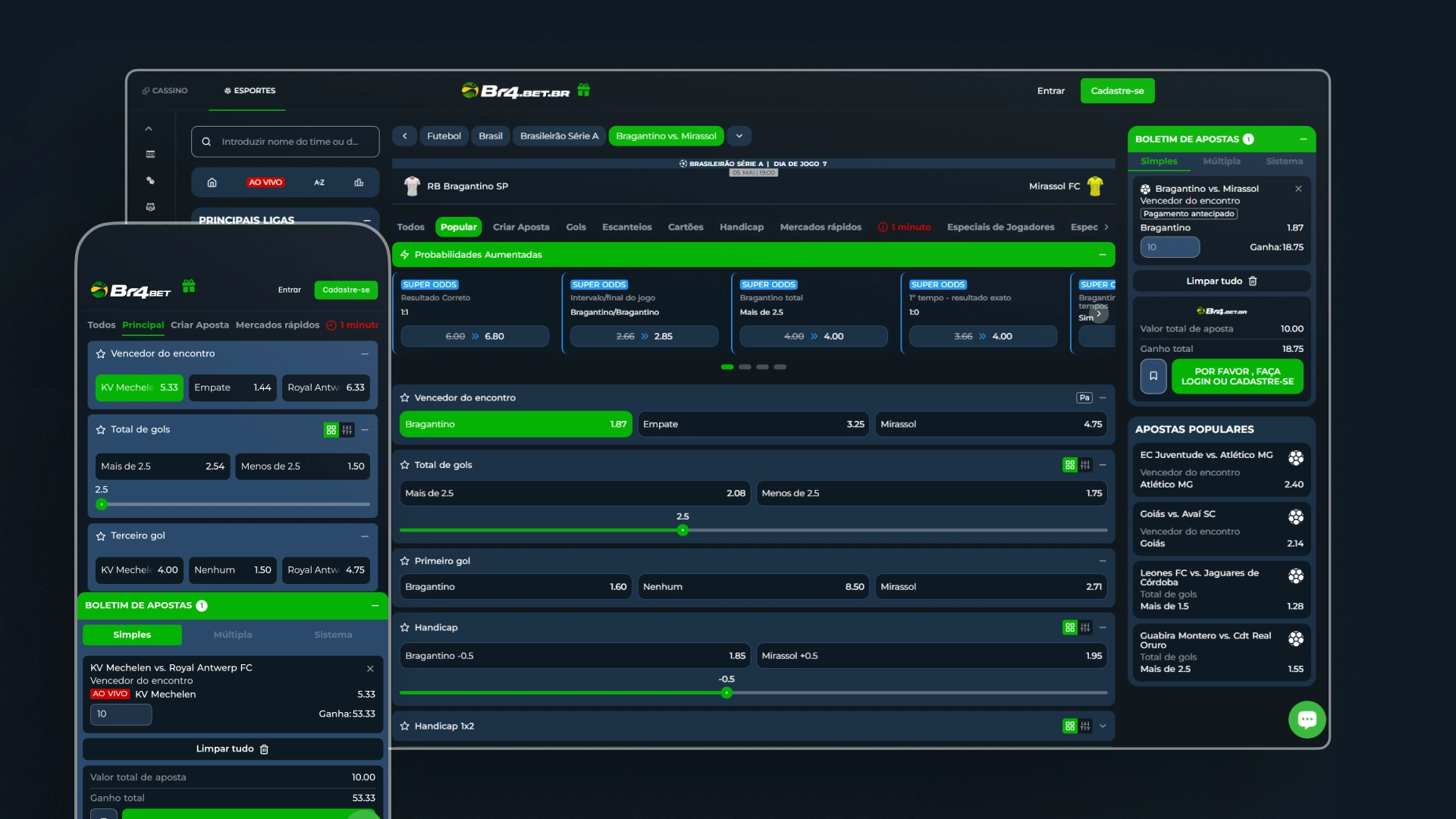Switch to the Criar Aposta tab
The height and width of the screenshot is (819, 1456).
pyautogui.click(x=521, y=227)
